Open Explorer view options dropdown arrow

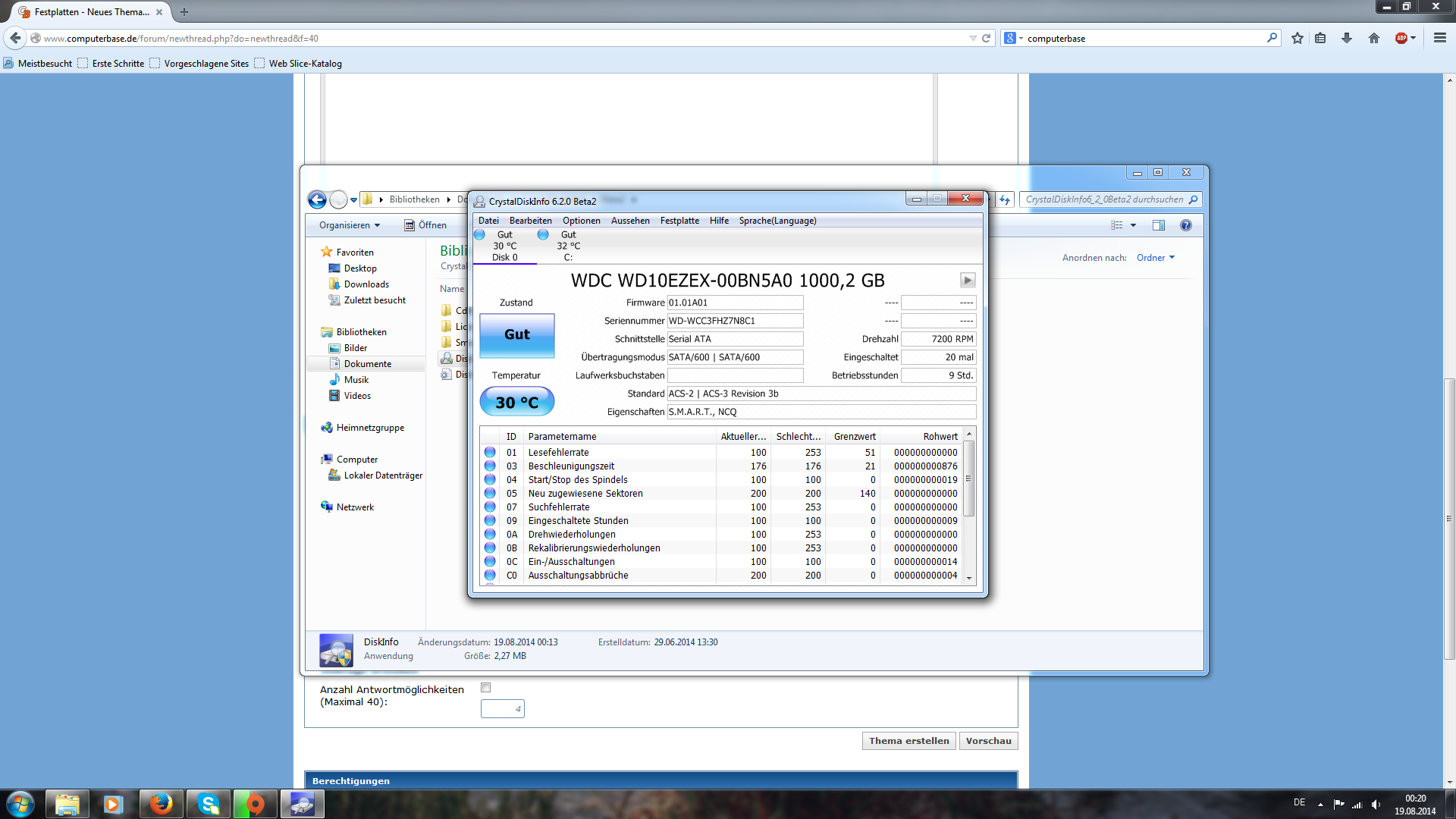(x=1133, y=225)
